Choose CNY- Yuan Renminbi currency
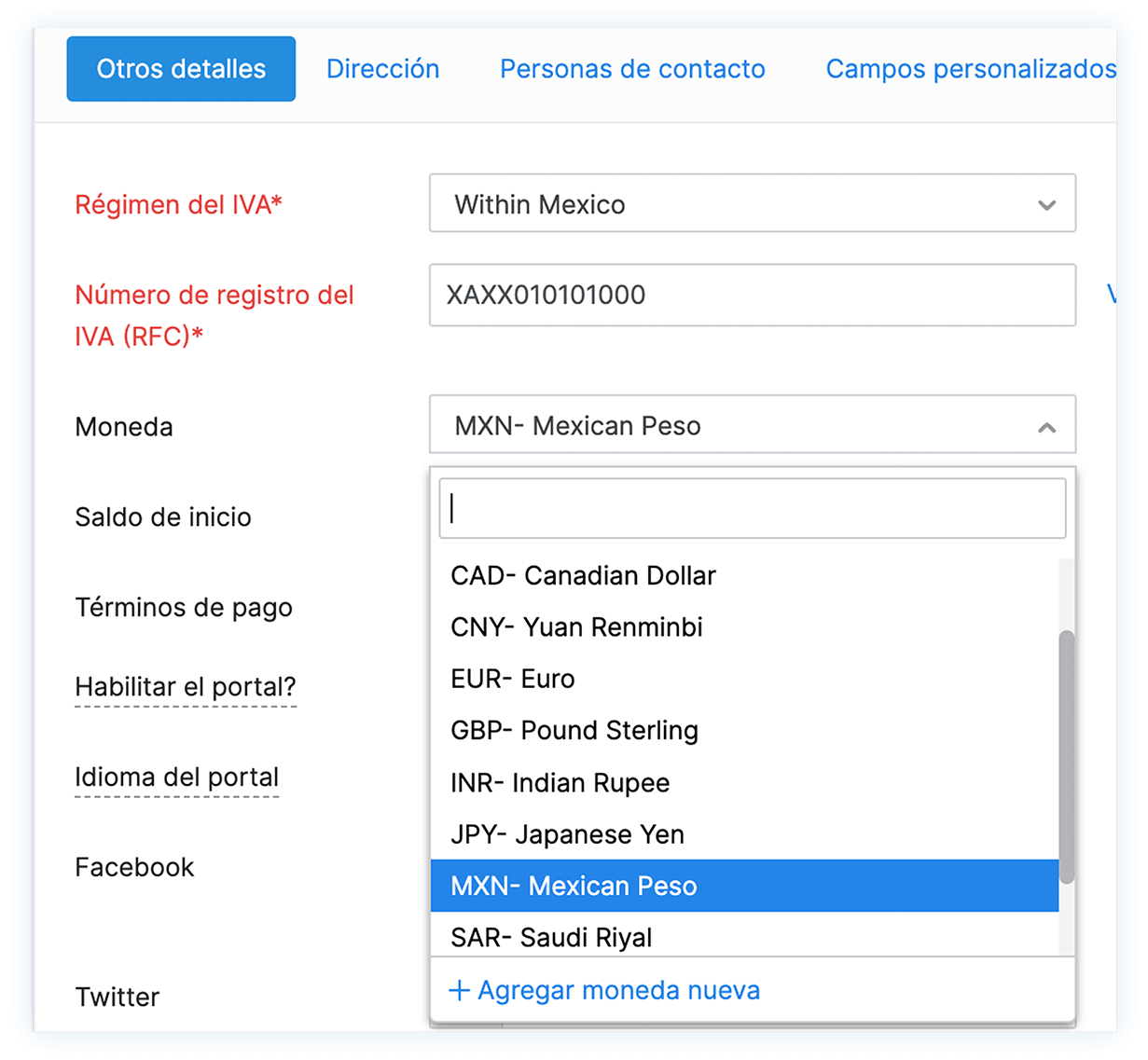The height and width of the screenshot is (1060, 1148). (x=575, y=626)
